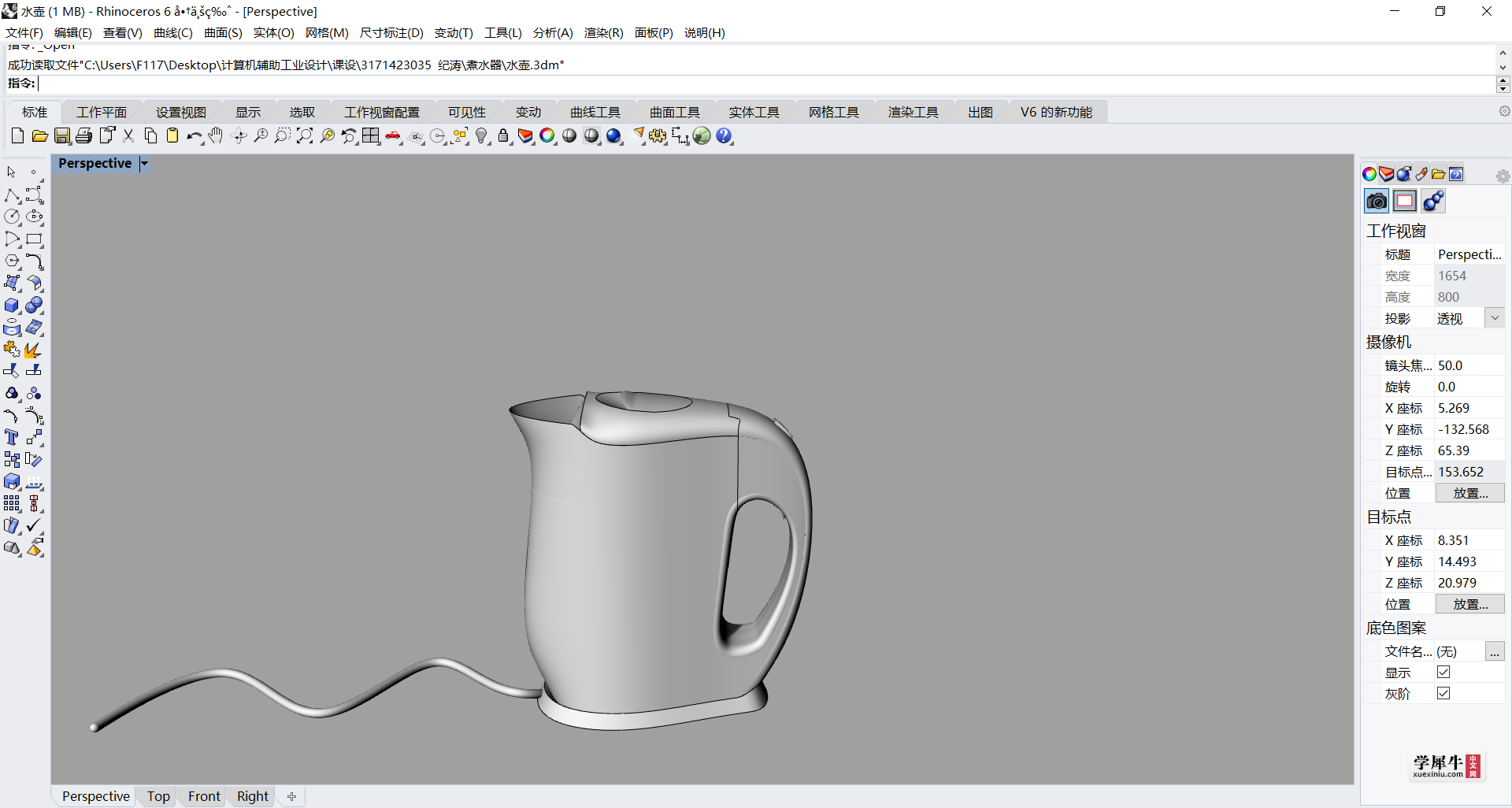Screen dimensions: 1512x808
Task: Open the 曲面(S) menu
Action: point(223,32)
